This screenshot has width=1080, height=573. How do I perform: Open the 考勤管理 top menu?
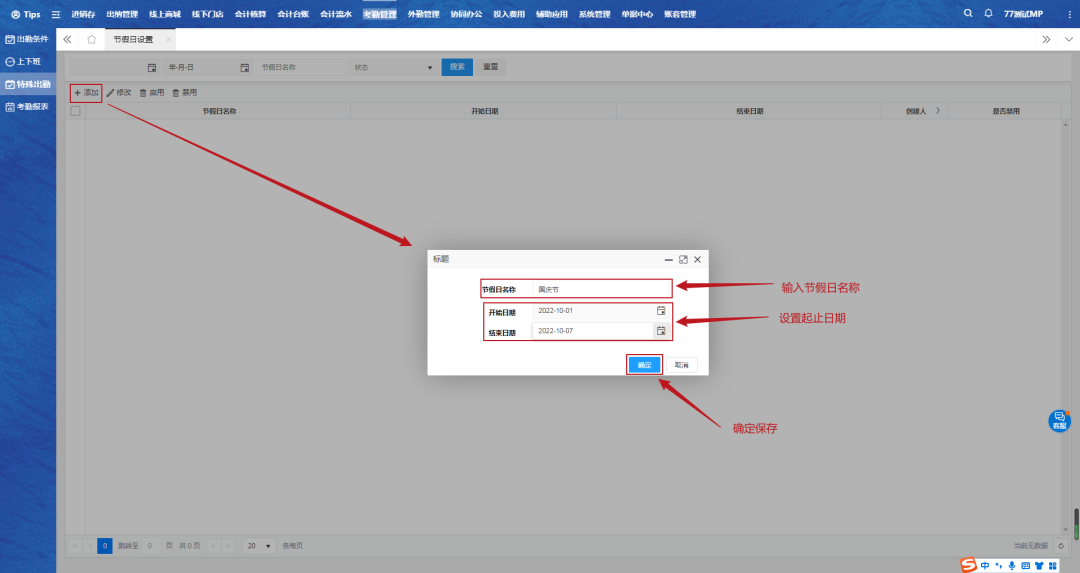[379, 14]
